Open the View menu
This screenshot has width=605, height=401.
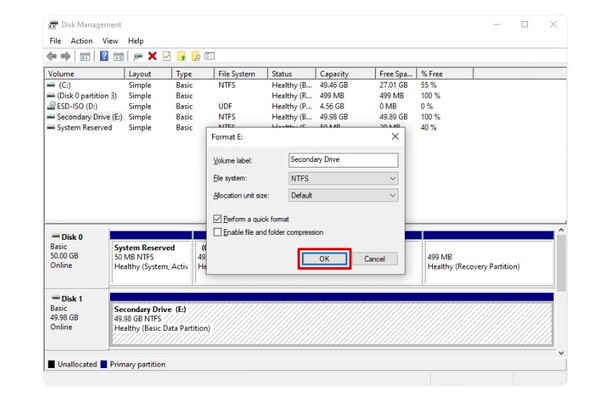pyautogui.click(x=110, y=41)
